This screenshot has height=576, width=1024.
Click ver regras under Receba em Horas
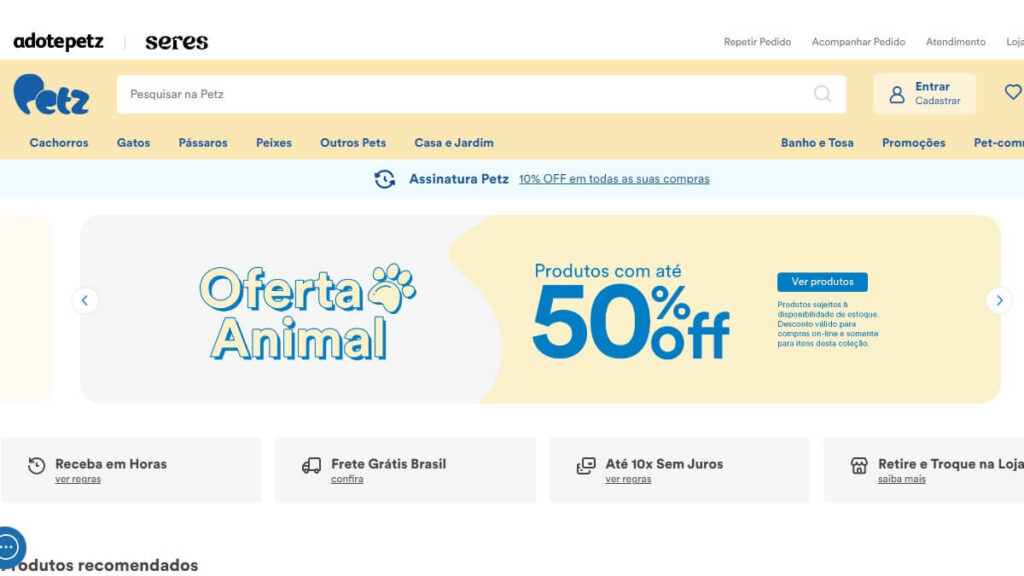78,479
